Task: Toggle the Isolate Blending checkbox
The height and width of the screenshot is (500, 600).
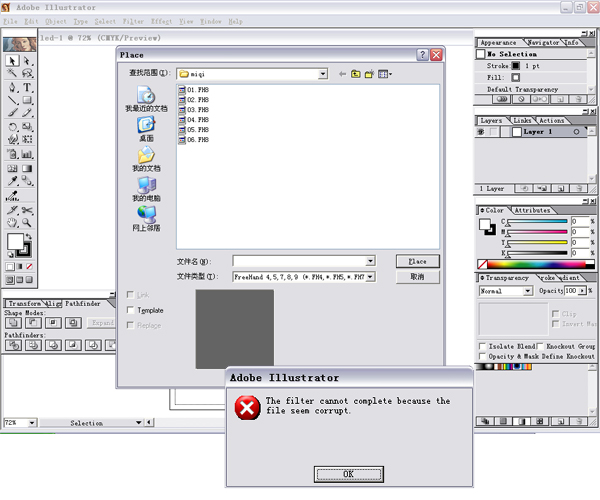Action: point(483,346)
